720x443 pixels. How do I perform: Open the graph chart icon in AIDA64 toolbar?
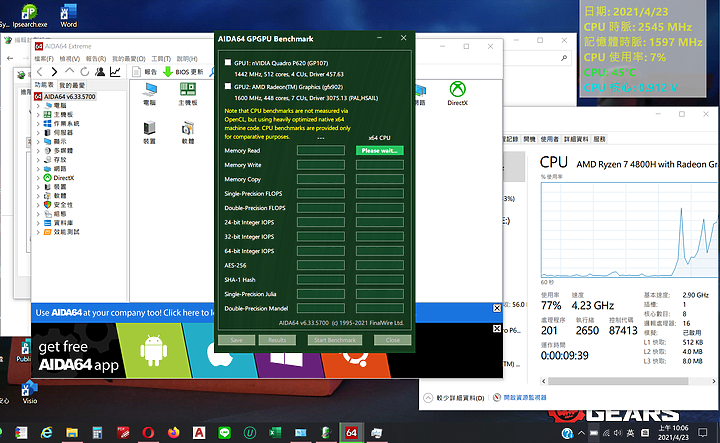pos(115,72)
